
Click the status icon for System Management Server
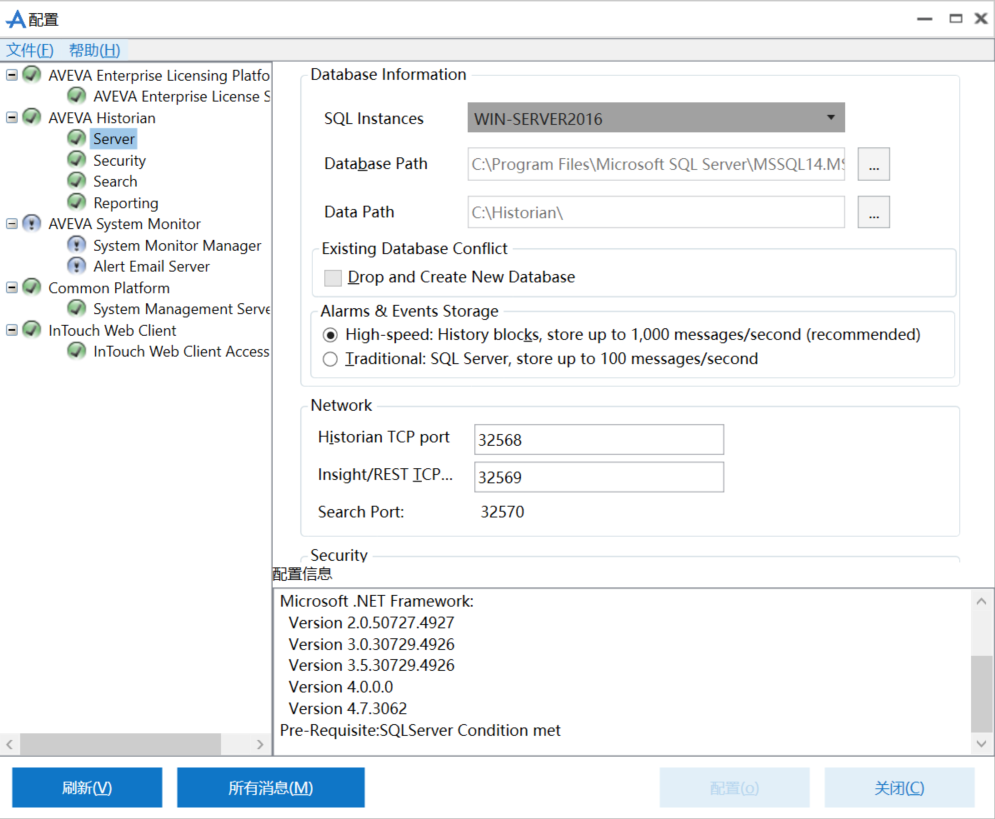point(76,309)
